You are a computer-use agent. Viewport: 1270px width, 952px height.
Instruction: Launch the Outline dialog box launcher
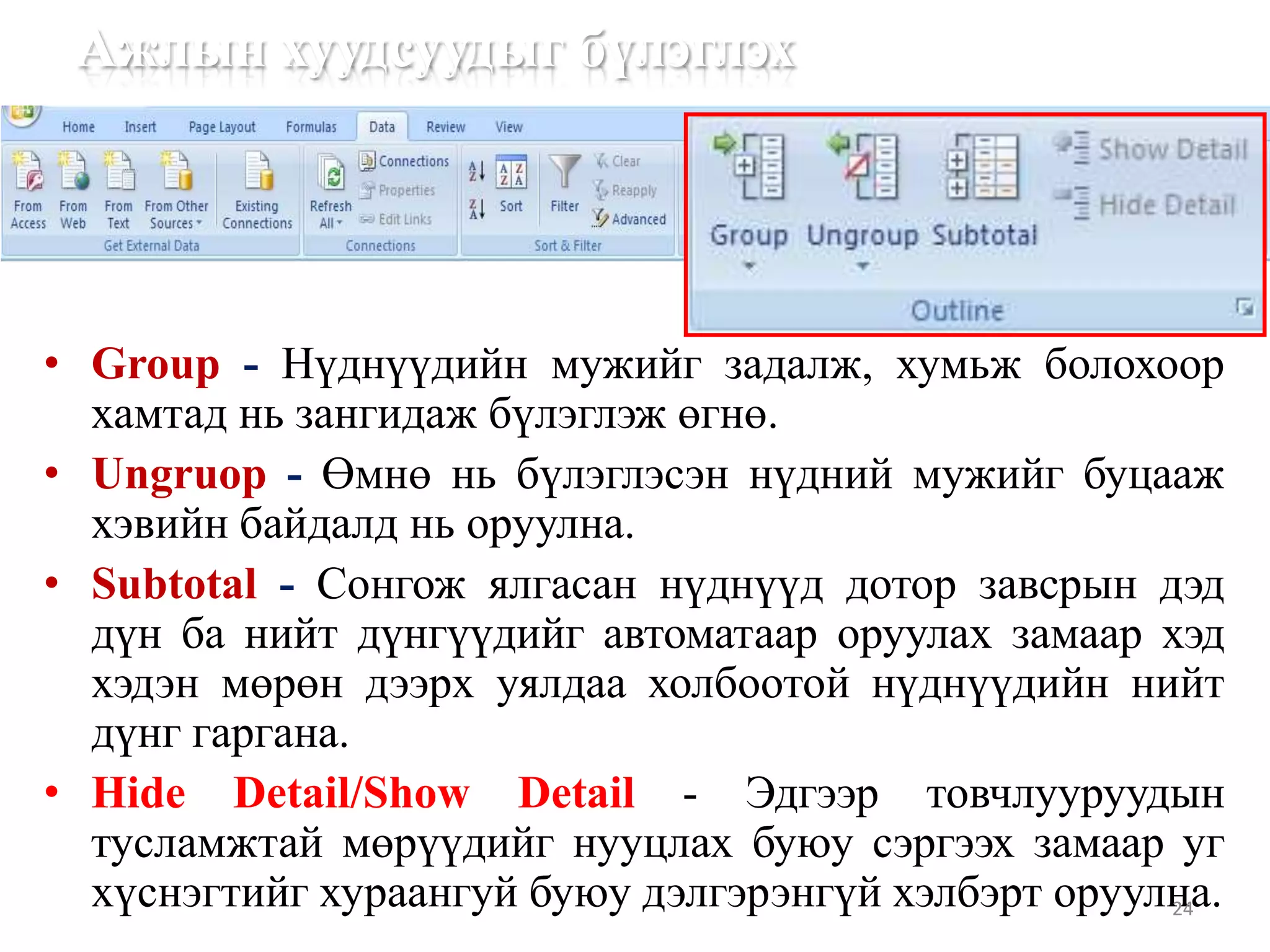pyautogui.click(x=1244, y=307)
